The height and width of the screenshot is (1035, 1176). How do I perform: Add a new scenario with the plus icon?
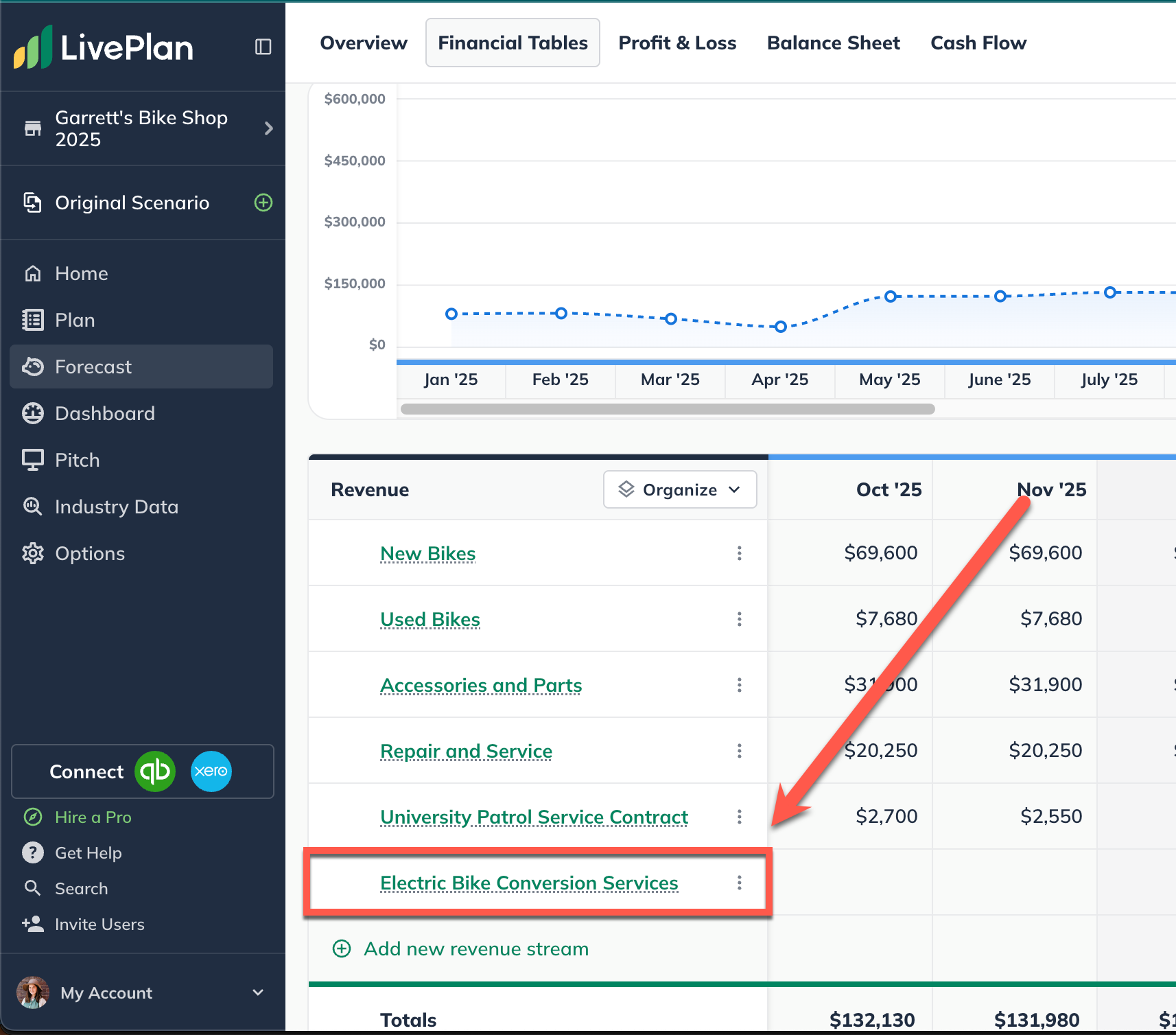(x=263, y=202)
